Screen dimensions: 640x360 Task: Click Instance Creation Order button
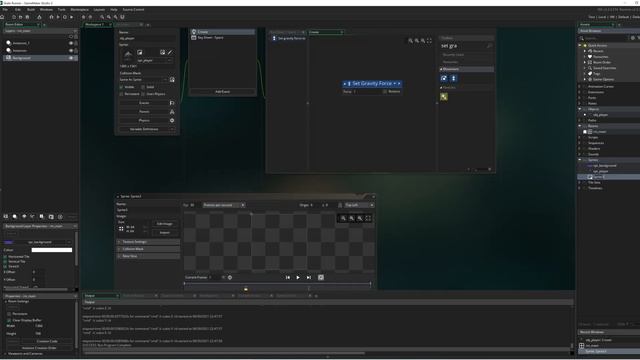(x=39, y=348)
